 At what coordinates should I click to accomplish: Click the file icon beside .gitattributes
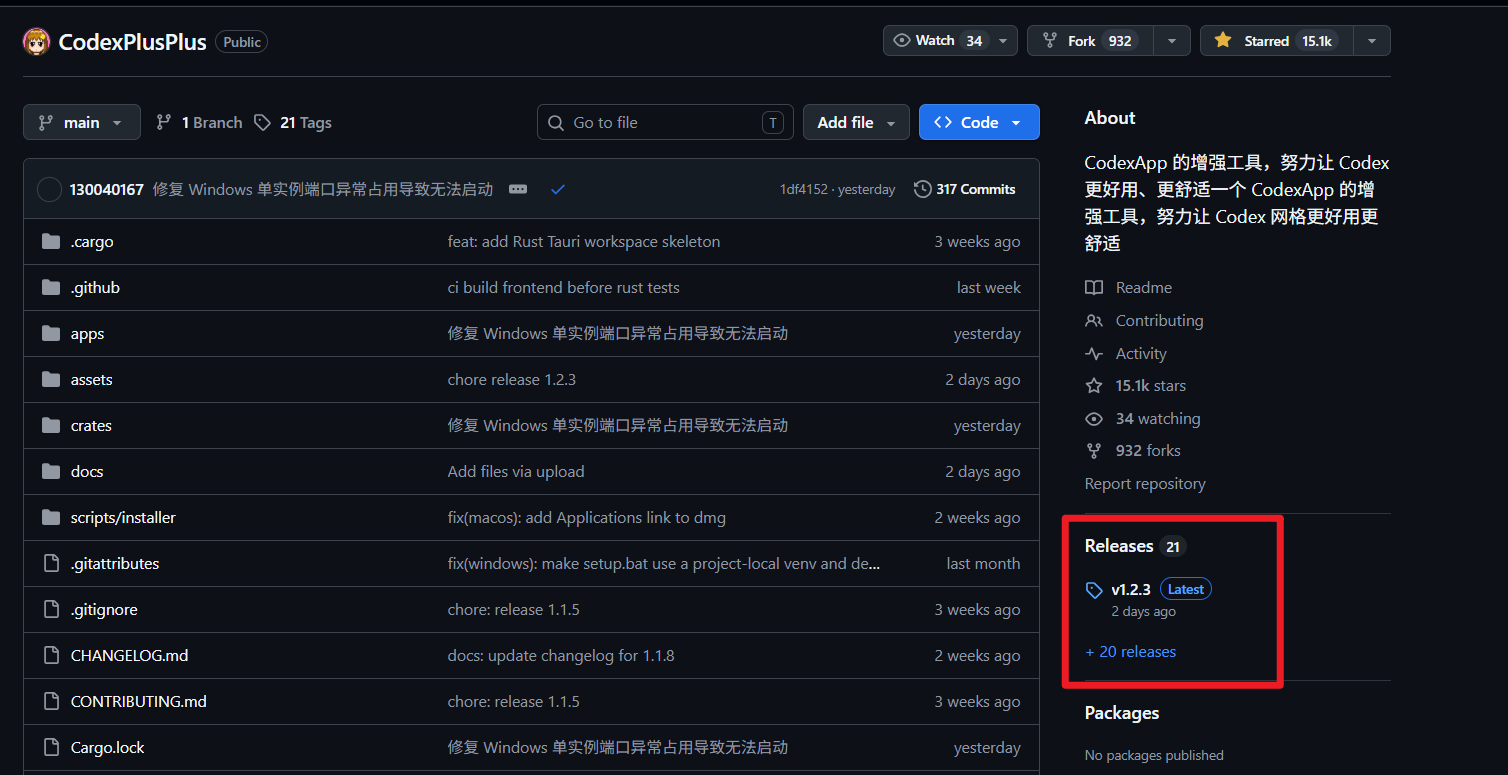pos(51,564)
